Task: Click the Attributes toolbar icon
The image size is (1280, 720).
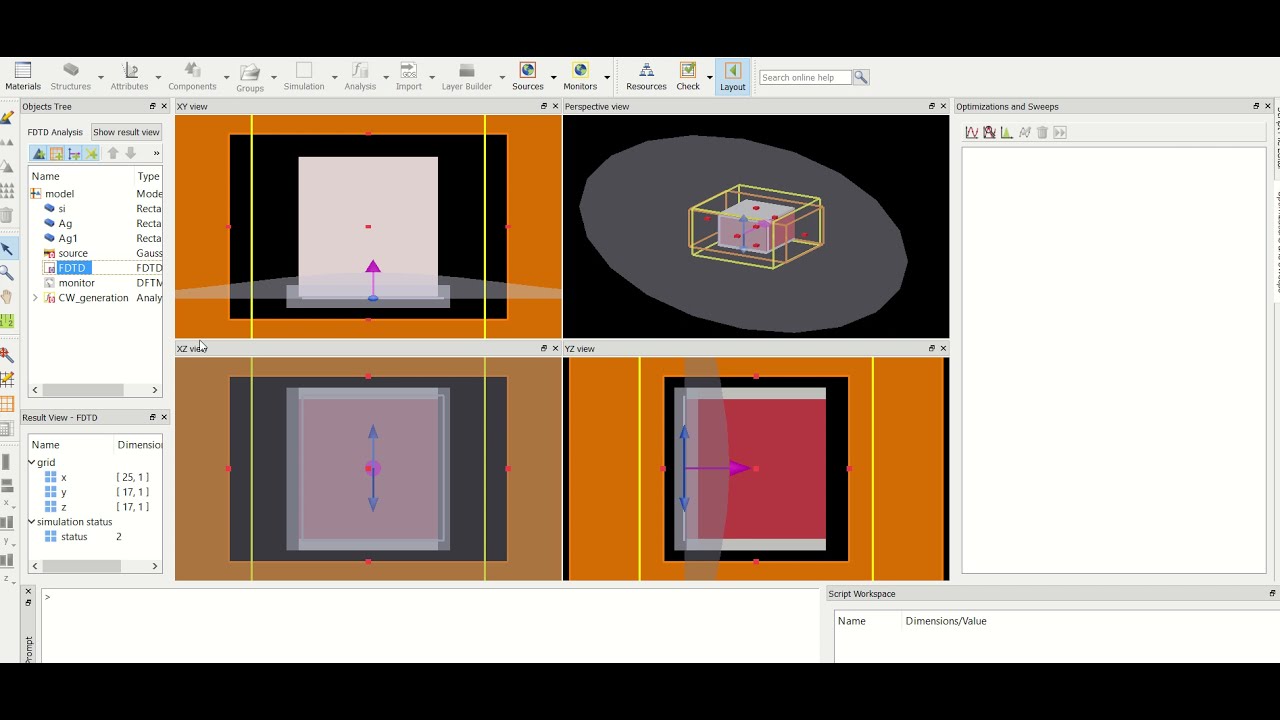Action: point(130,70)
